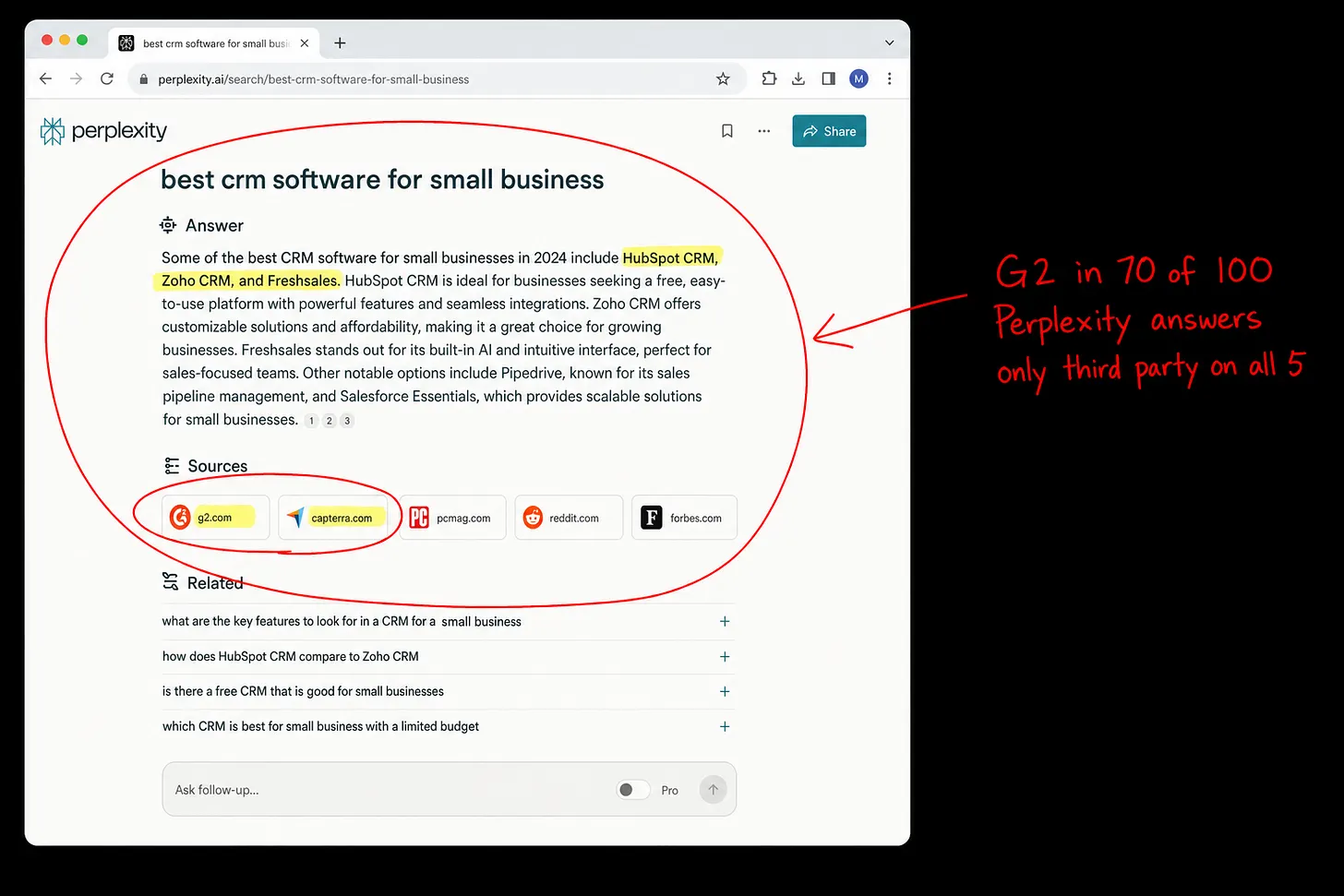Open the forbes.com source card
The image size is (1344, 896).
point(684,518)
